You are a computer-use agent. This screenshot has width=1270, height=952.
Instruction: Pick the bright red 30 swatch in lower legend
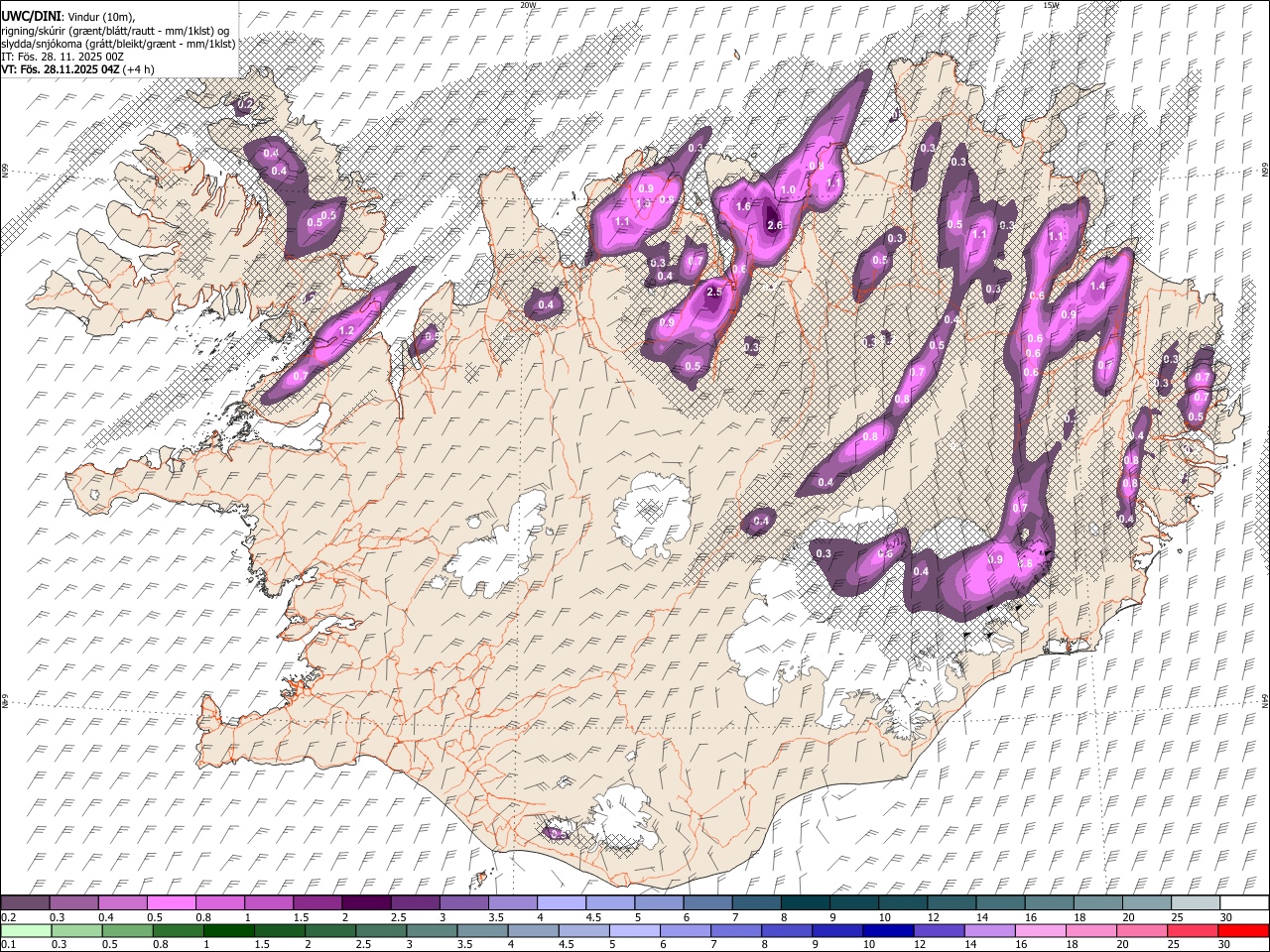coord(1242,930)
